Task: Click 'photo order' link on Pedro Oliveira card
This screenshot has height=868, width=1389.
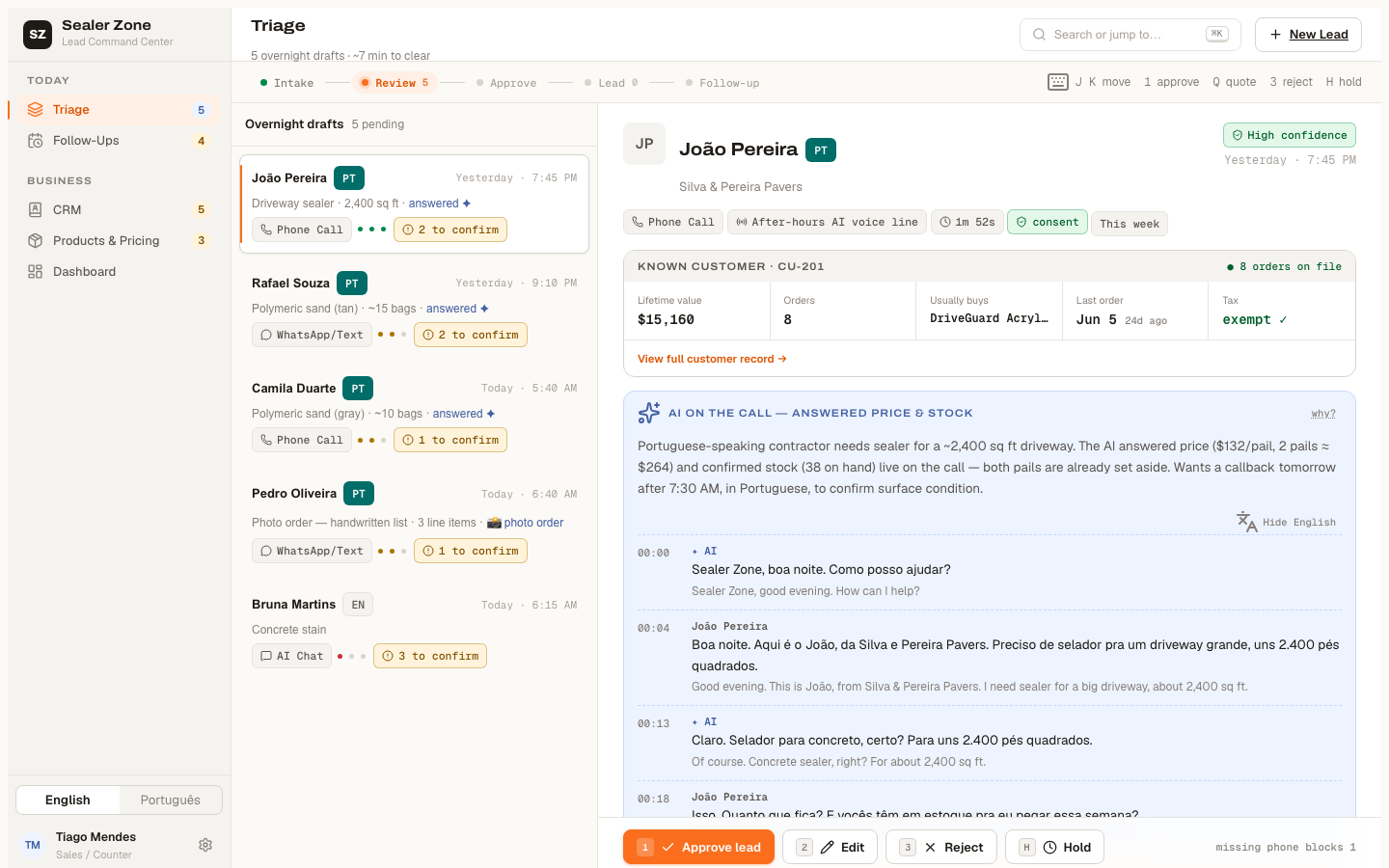Action: click(525, 523)
